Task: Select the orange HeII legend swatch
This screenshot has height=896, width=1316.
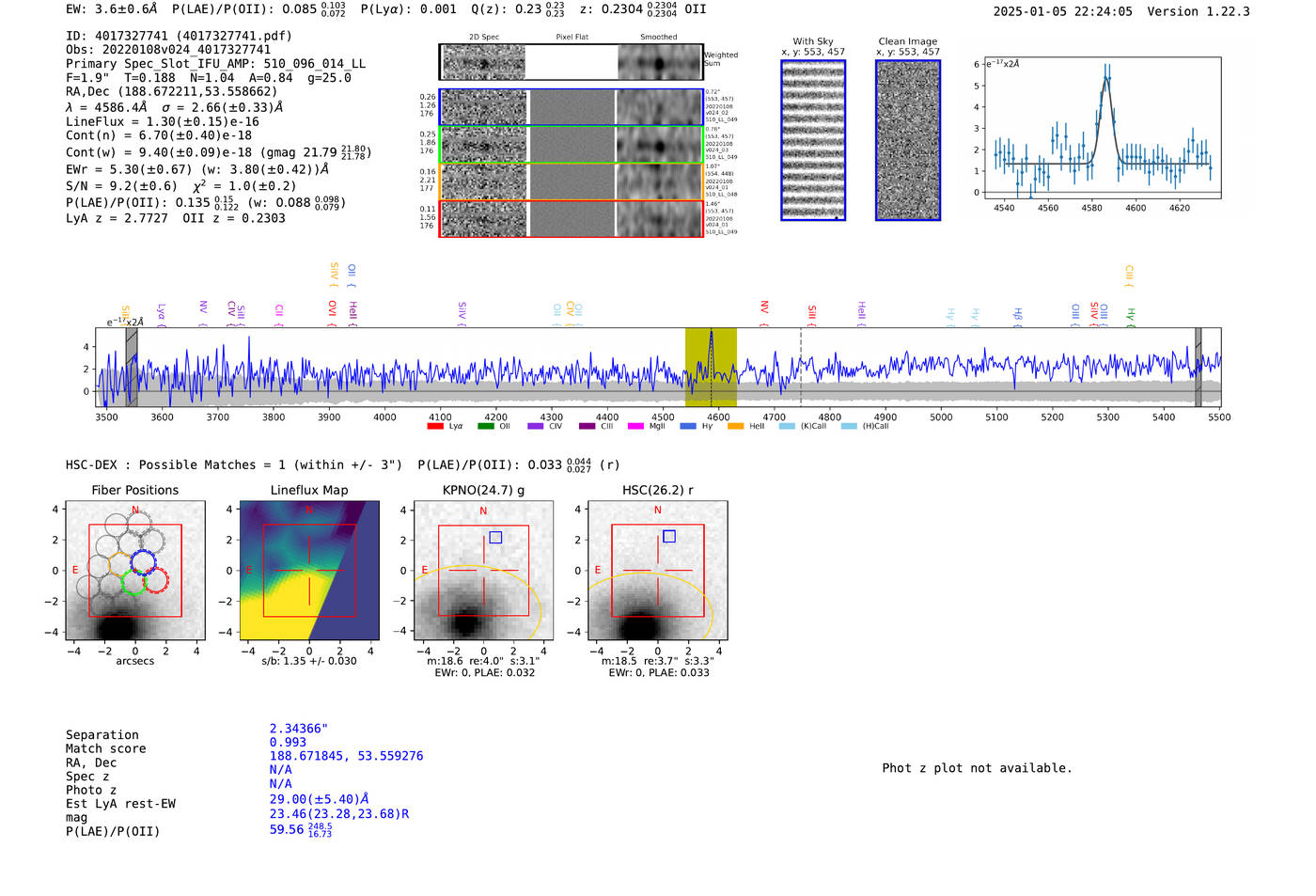Action: [x=735, y=427]
